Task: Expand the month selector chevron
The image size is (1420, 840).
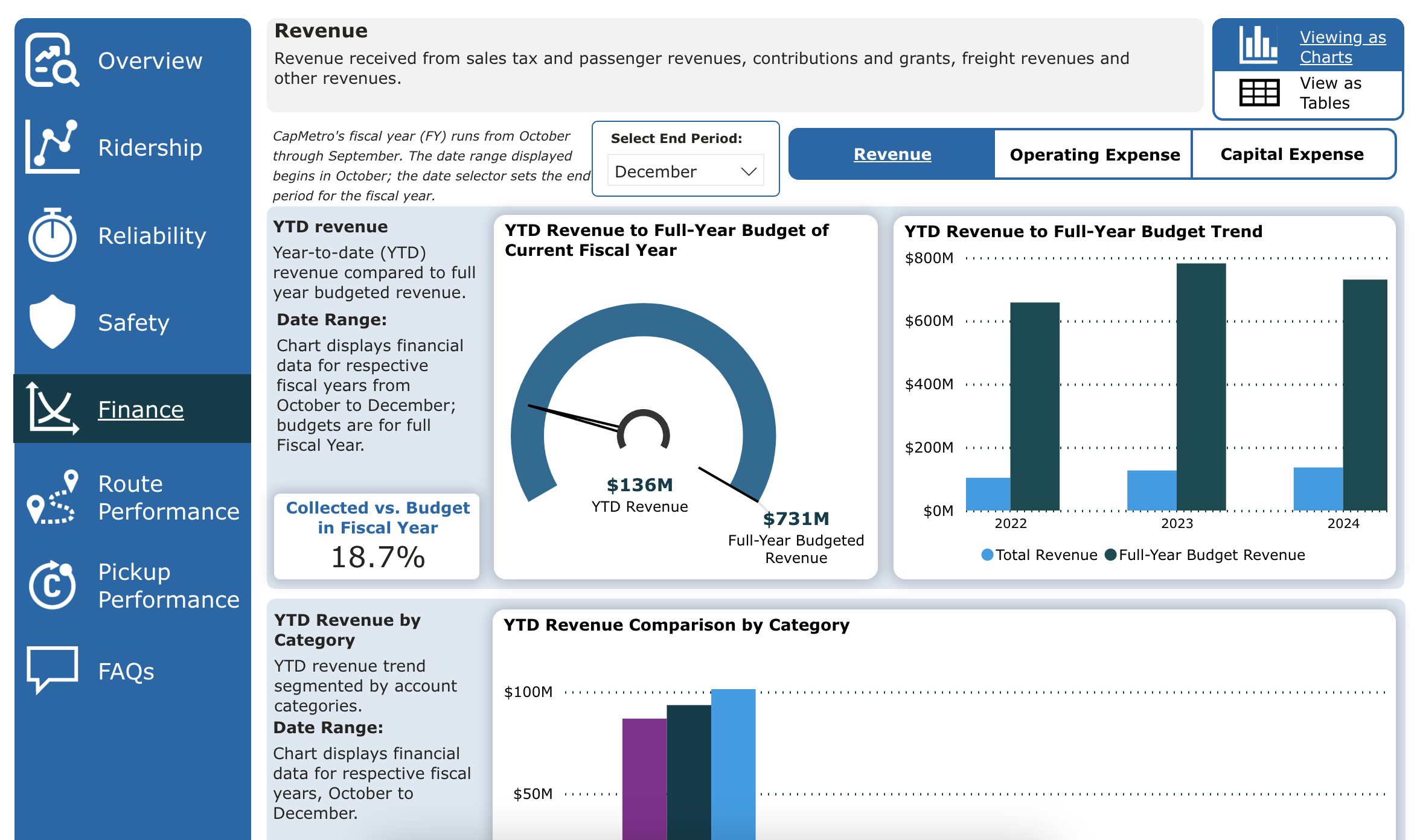Action: pos(749,171)
